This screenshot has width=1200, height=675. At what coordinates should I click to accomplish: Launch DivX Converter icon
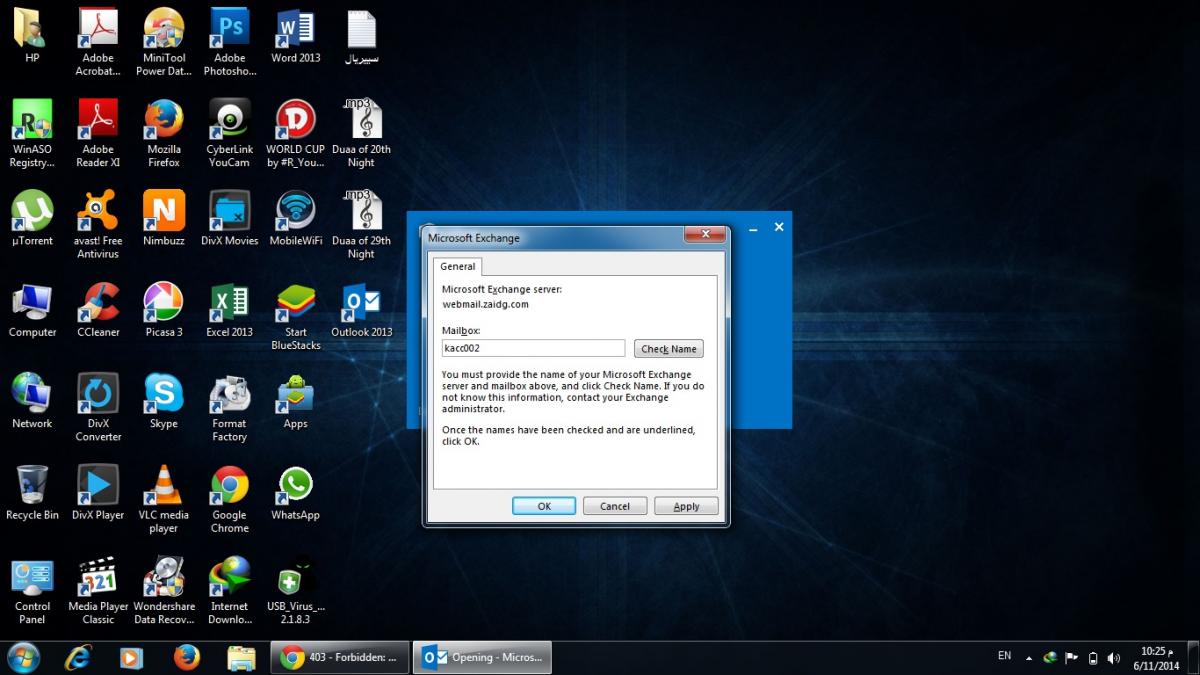coord(98,408)
